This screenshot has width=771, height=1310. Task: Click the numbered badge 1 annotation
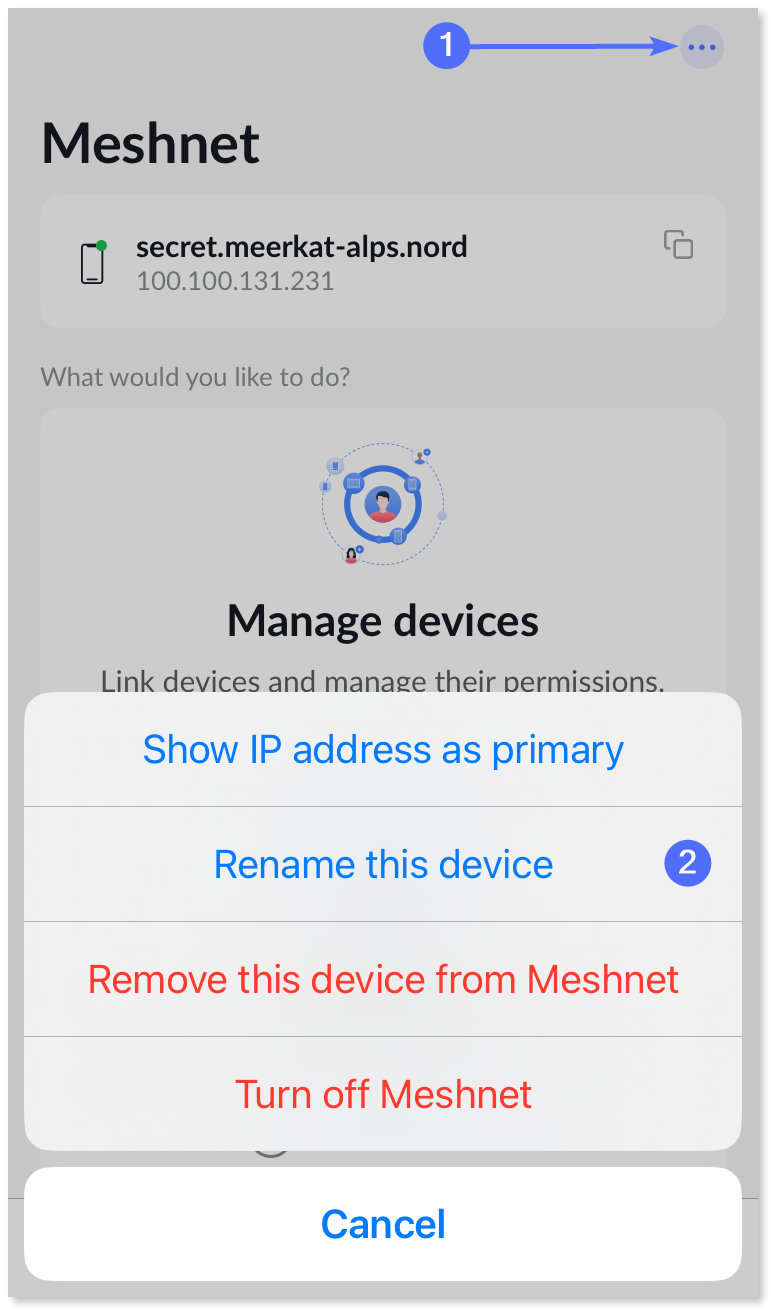pyautogui.click(x=446, y=46)
